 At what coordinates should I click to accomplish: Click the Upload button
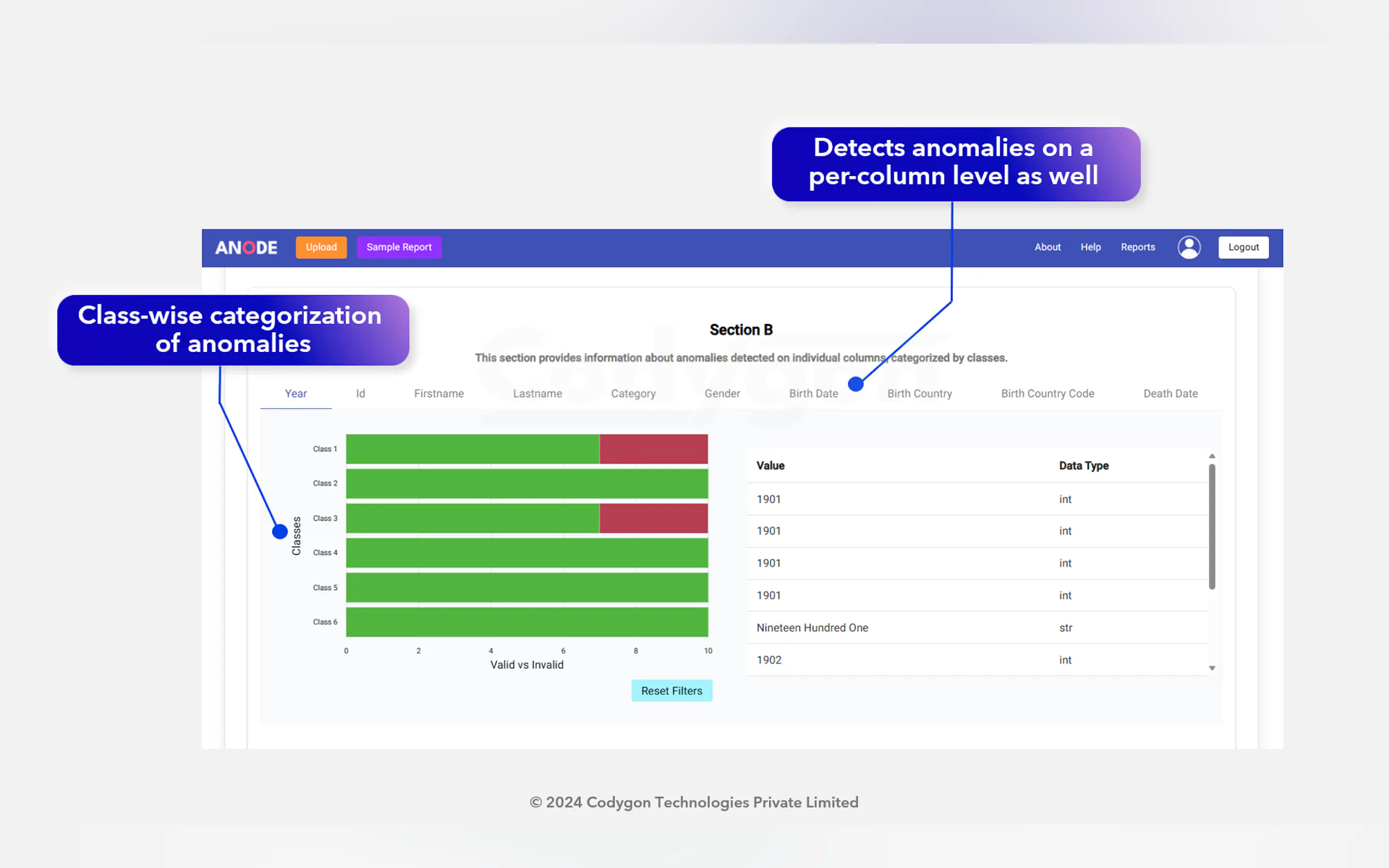(321, 248)
